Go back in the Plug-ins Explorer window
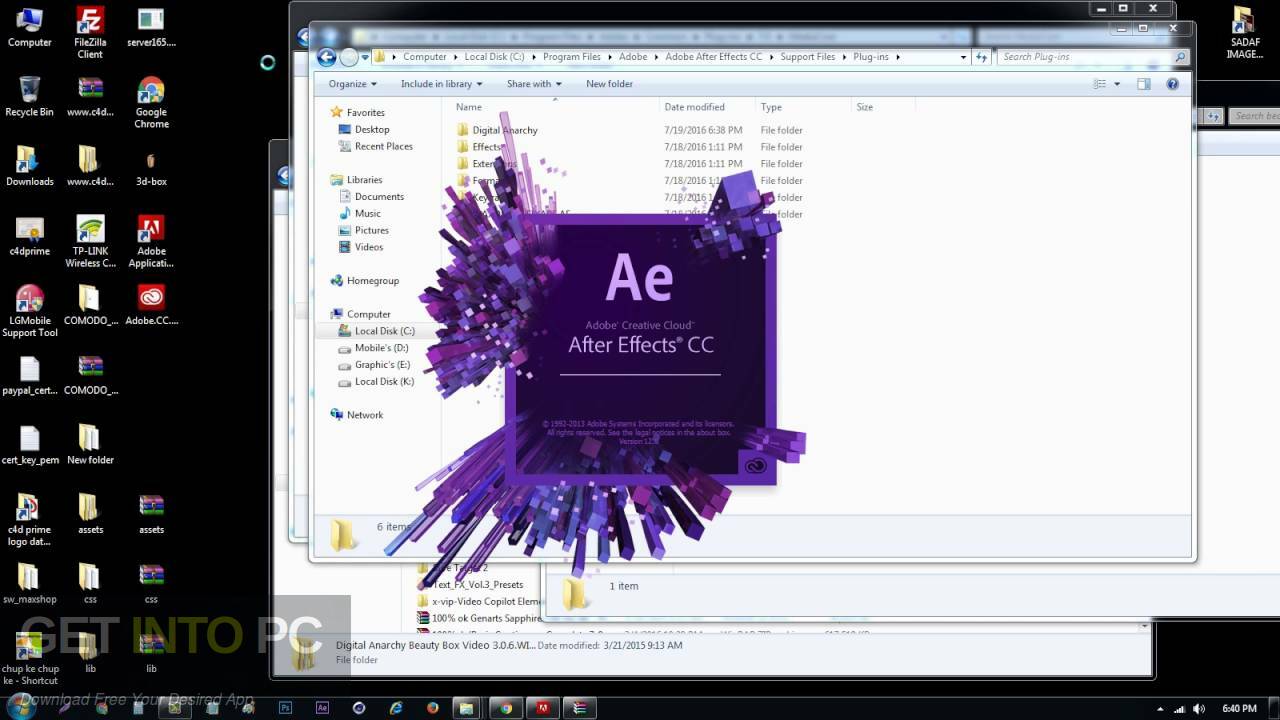Screen dimensions: 1280x720 (x=327, y=57)
